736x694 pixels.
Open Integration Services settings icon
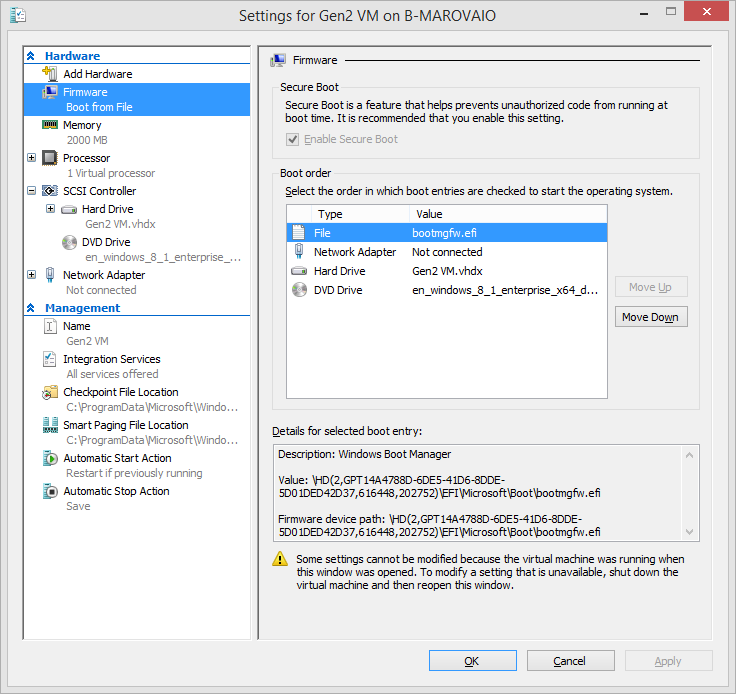click(x=50, y=359)
